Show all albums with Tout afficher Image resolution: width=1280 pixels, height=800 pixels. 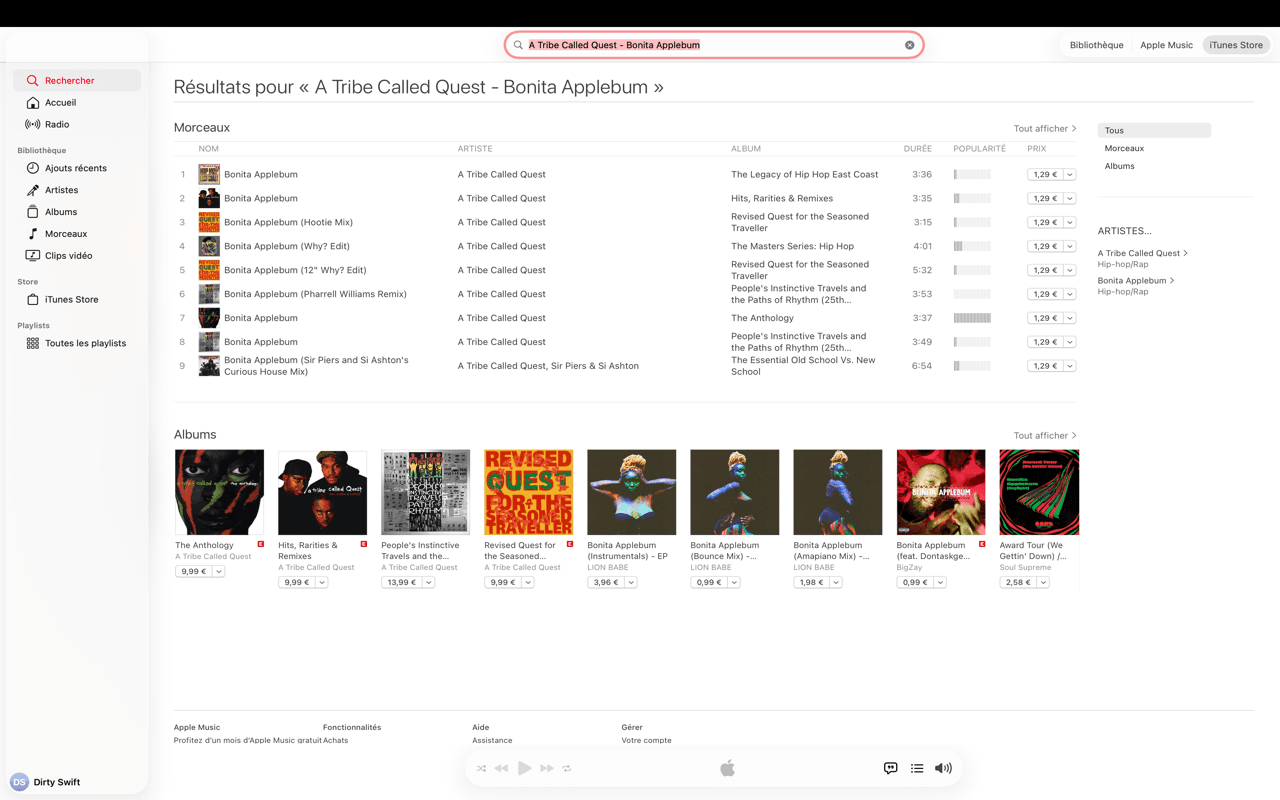coord(1045,435)
